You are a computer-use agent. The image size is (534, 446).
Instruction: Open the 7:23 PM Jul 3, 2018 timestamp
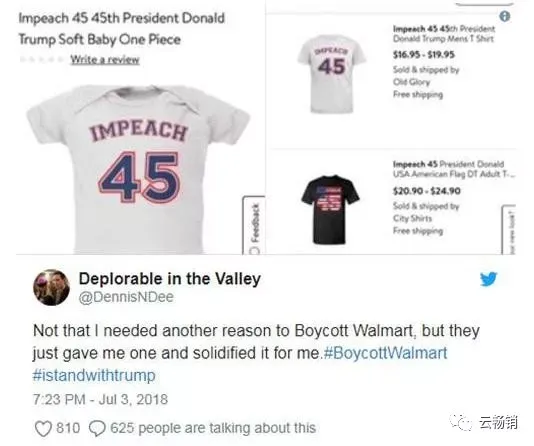(100, 399)
